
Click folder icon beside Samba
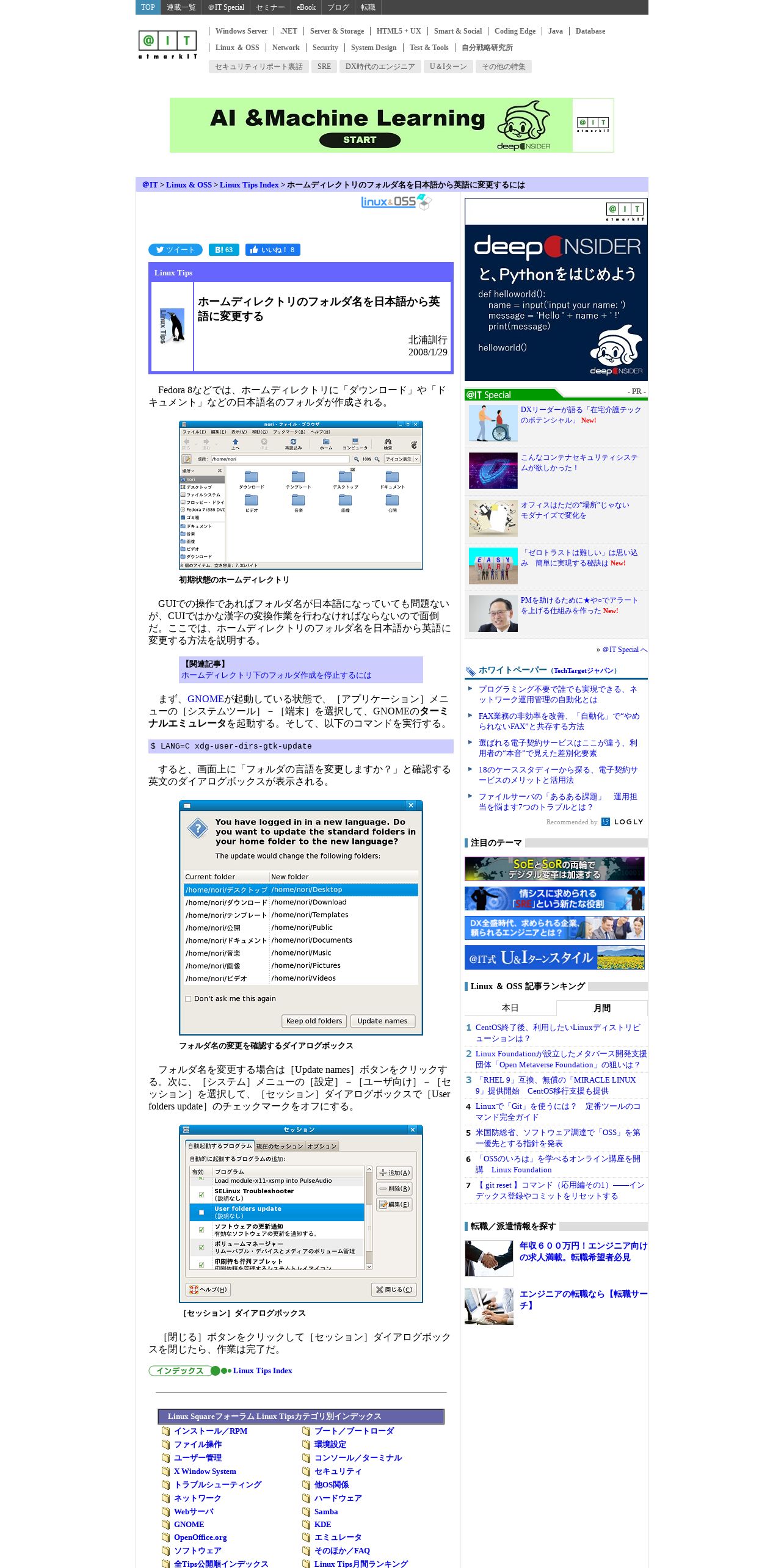tap(306, 1512)
